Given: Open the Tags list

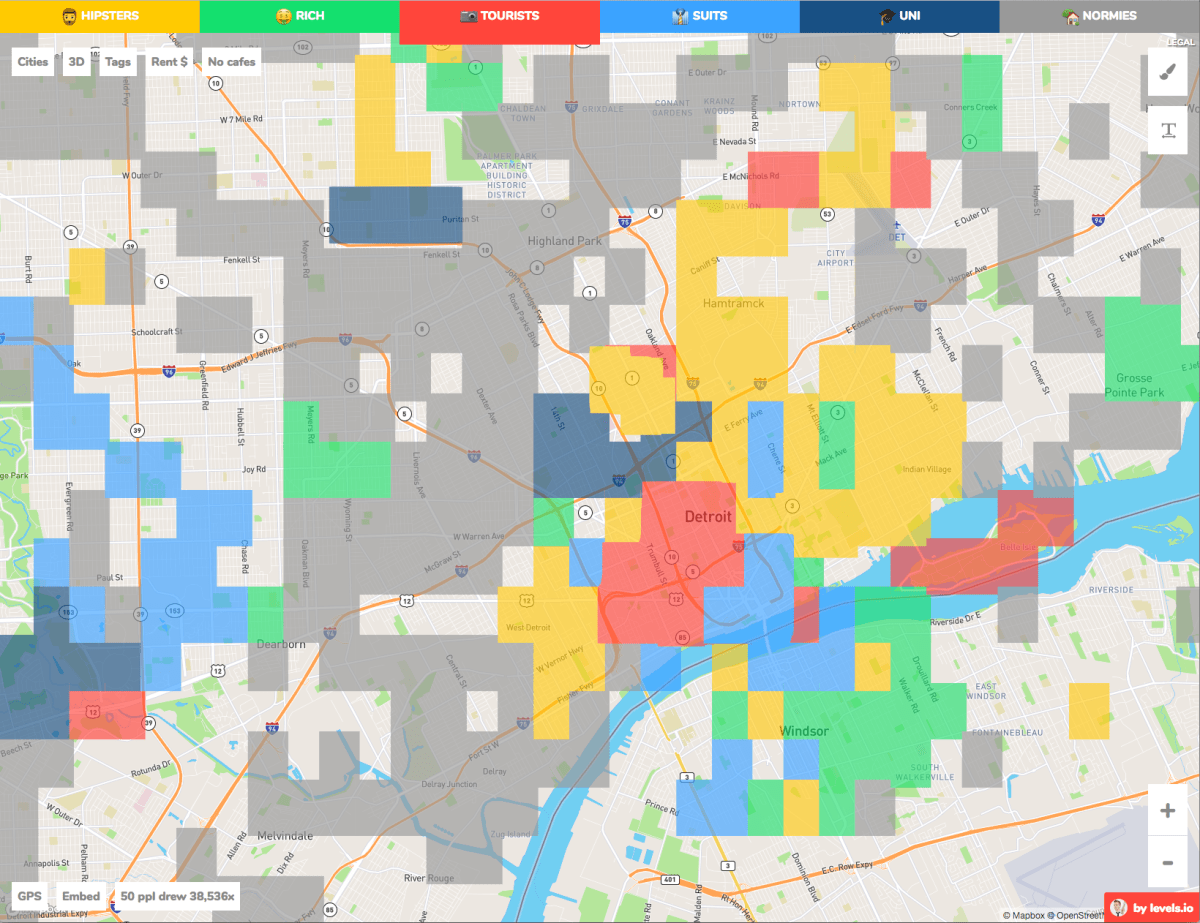Looking at the screenshot, I should [x=118, y=61].
